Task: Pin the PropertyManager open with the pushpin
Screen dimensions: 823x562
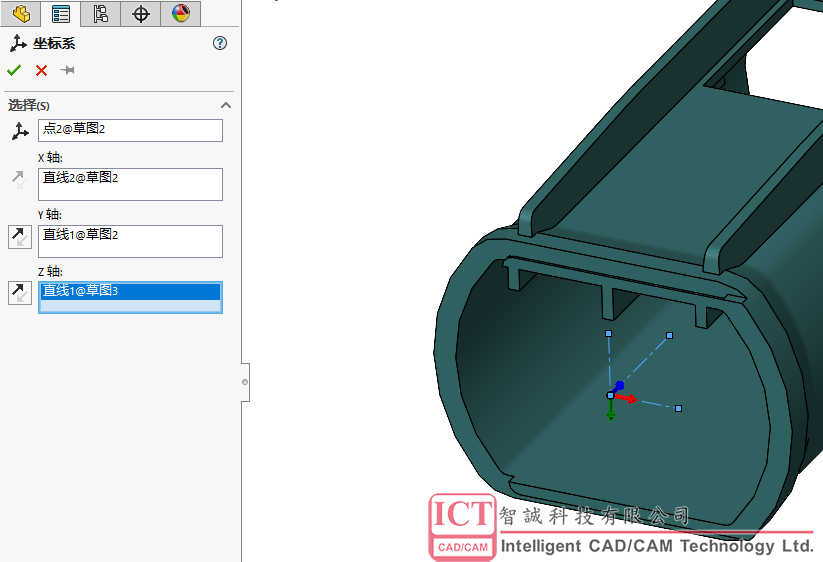Action: pos(68,70)
